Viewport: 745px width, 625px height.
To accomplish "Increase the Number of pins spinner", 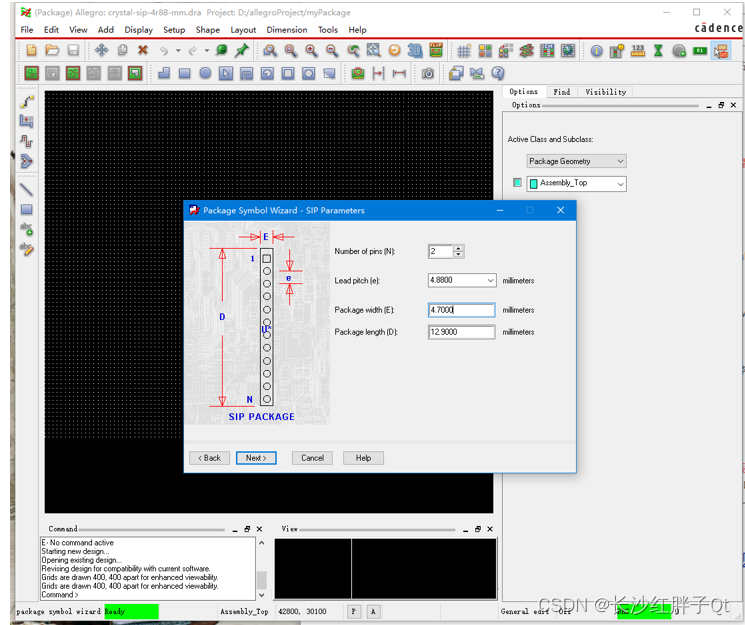I will pos(458,248).
